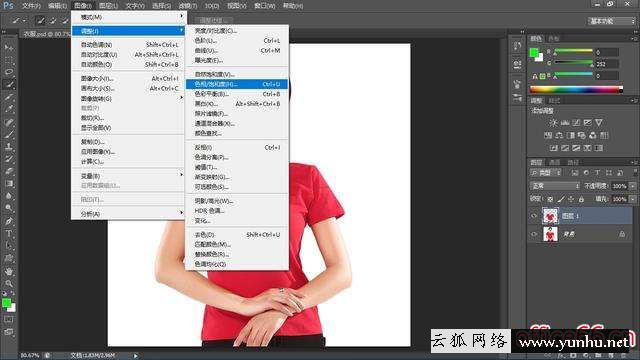The height and width of the screenshot is (360, 640).
Task: Click the Curves icon in Adjustments panel
Action: (576, 122)
